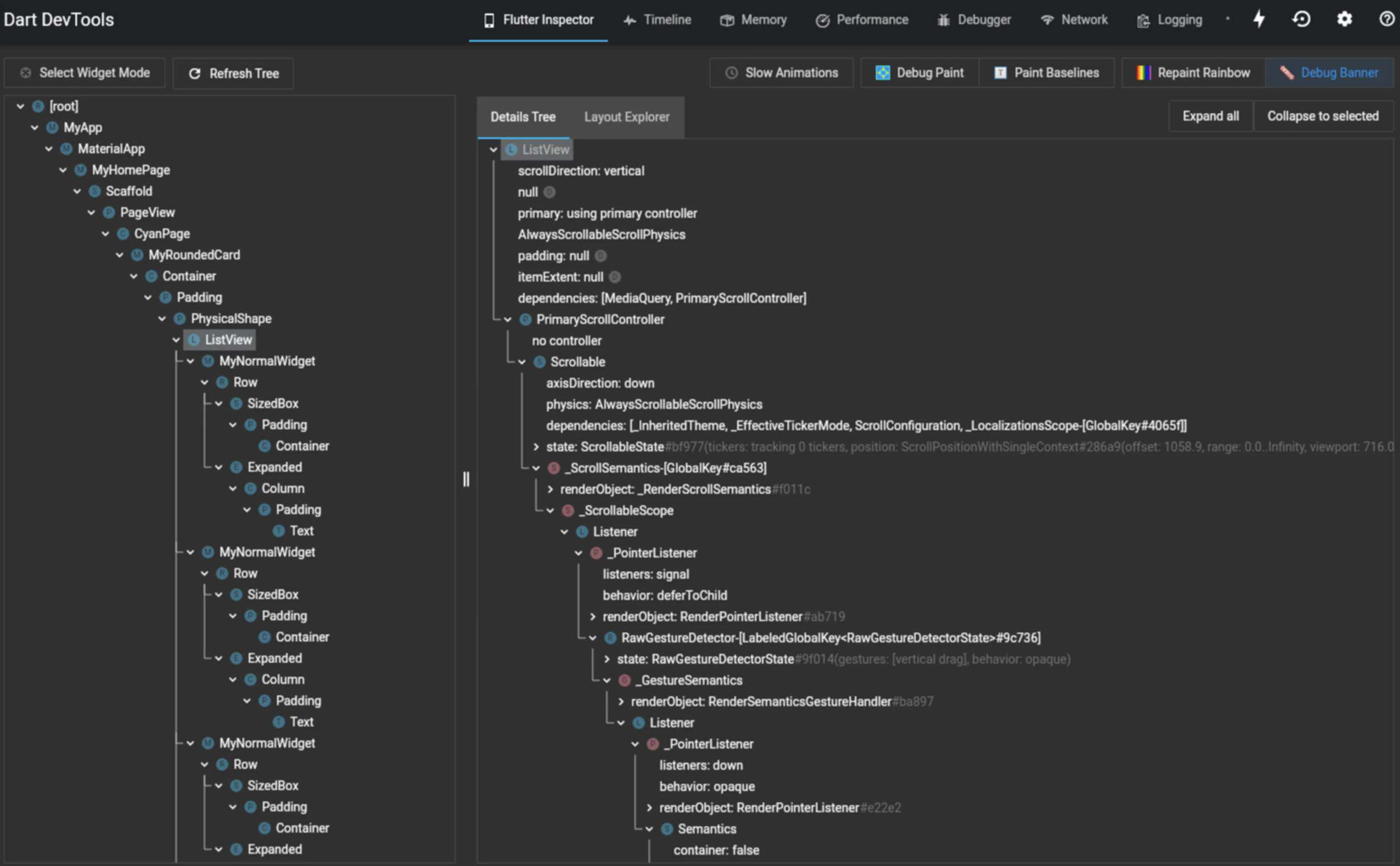Open the Layout Explorer tab
Image resolution: width=1400 pixels, height=866 pixels.
click(x=627, y=116)
